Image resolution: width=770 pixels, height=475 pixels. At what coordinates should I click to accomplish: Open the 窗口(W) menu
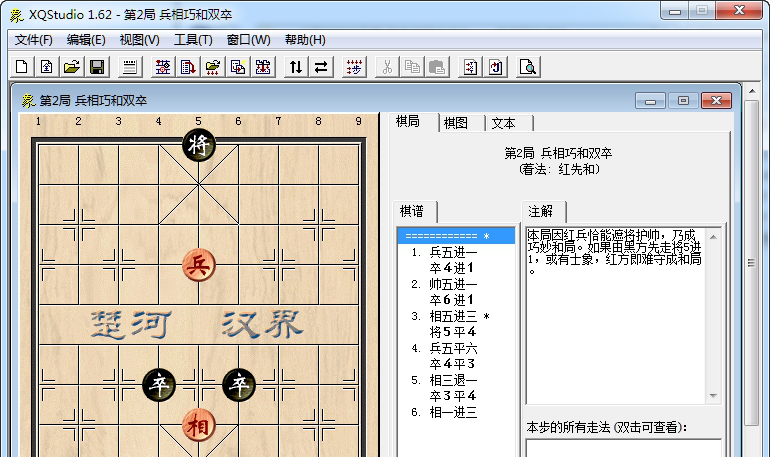coord(248,40)
